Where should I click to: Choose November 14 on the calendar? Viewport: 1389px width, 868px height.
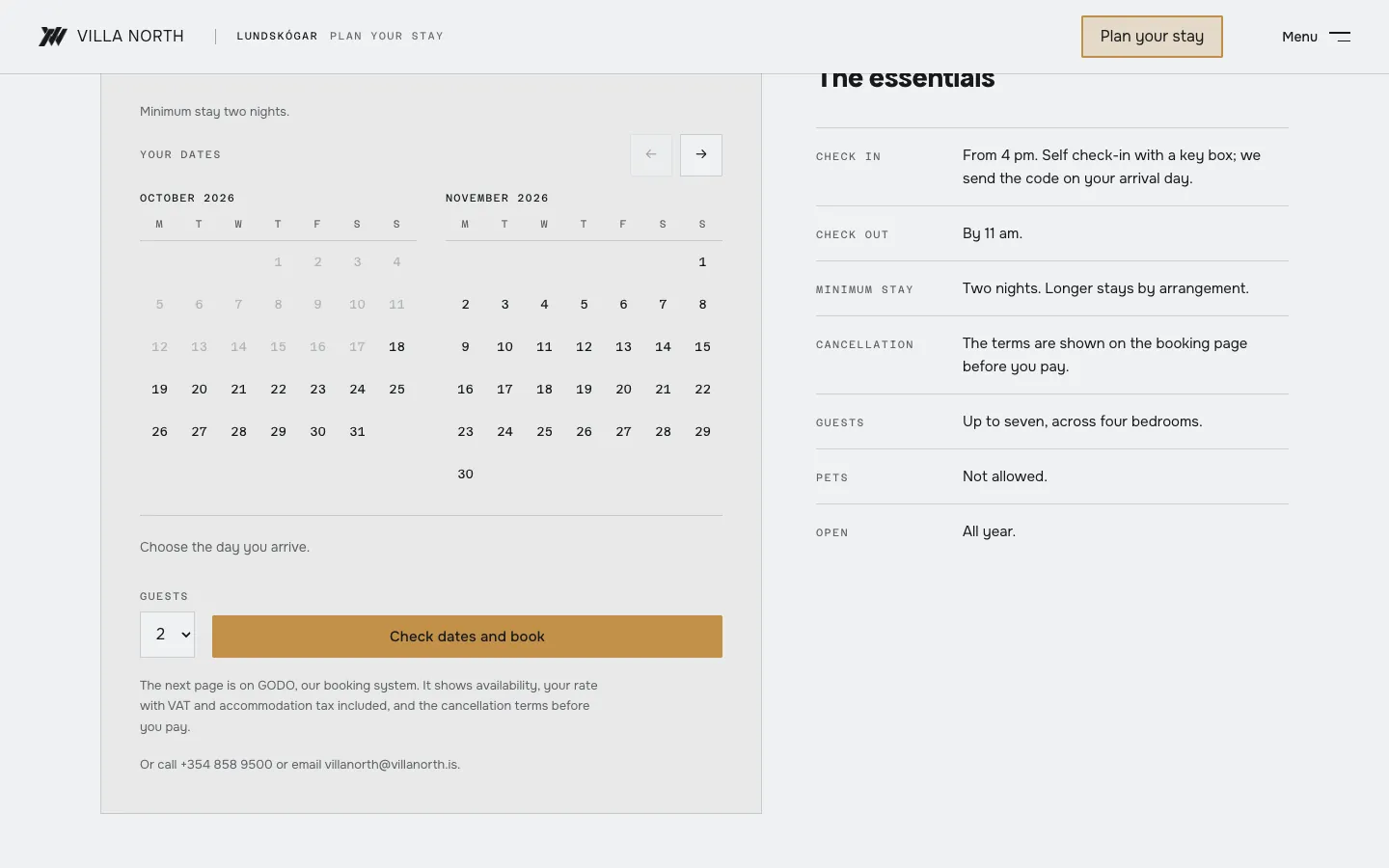coord(663,347)
